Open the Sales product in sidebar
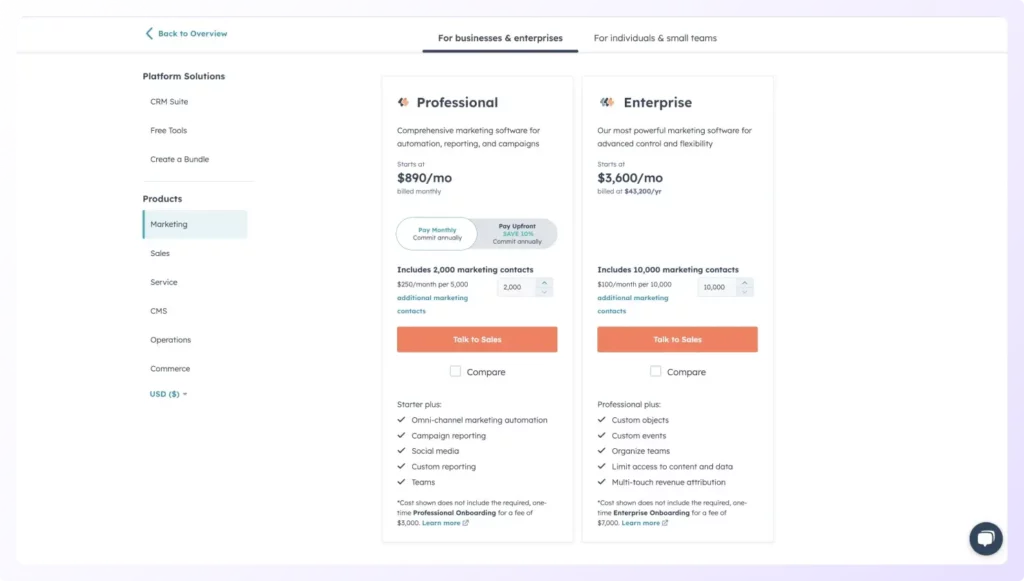The height and width of the screenshot is (581, 1024). click(160, 253)
